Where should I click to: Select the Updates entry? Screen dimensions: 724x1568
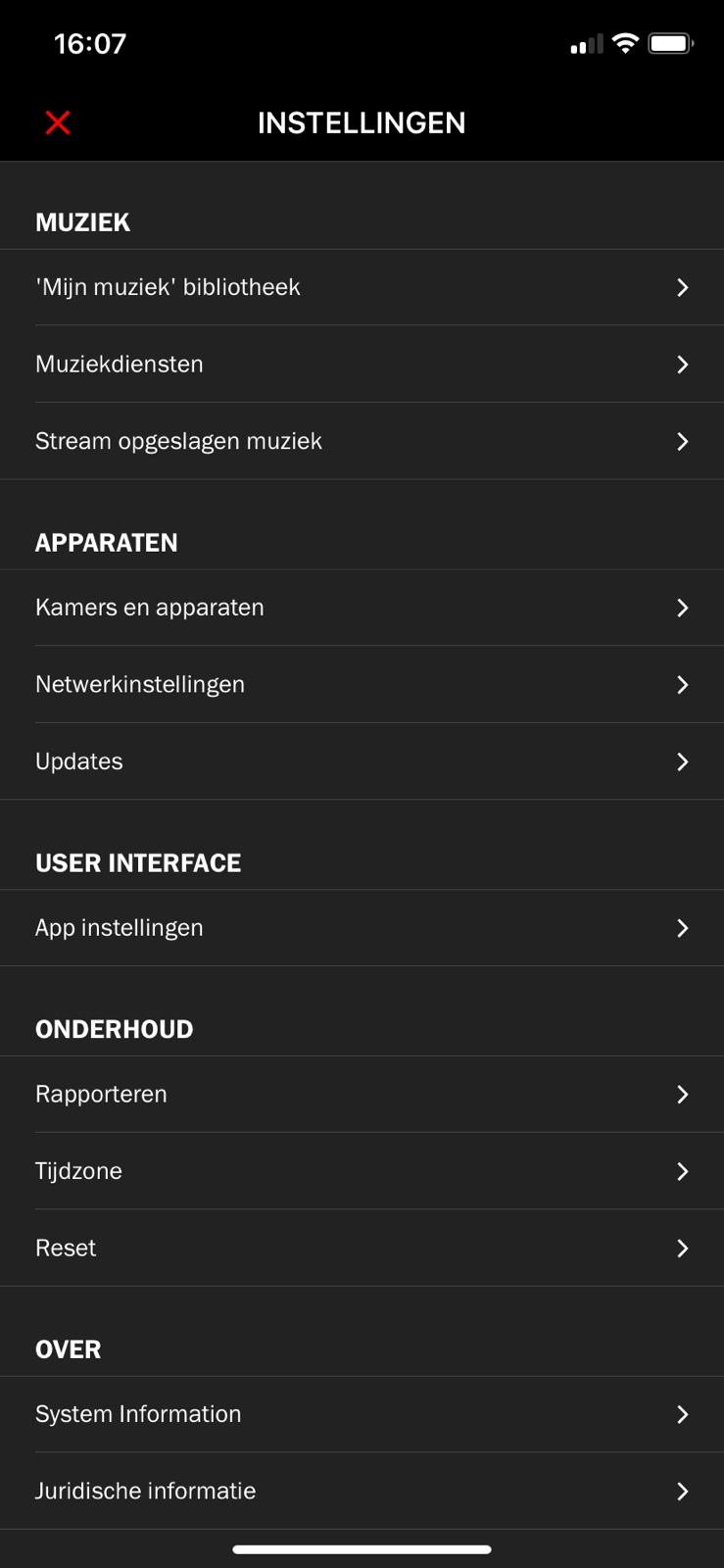[x=79, y=761]
